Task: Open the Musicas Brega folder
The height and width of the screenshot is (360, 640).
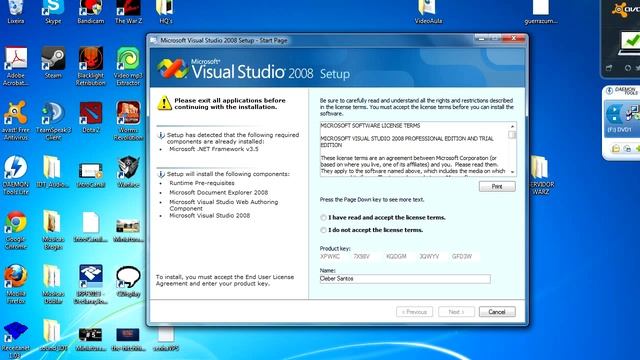Action: click(53, 230)
